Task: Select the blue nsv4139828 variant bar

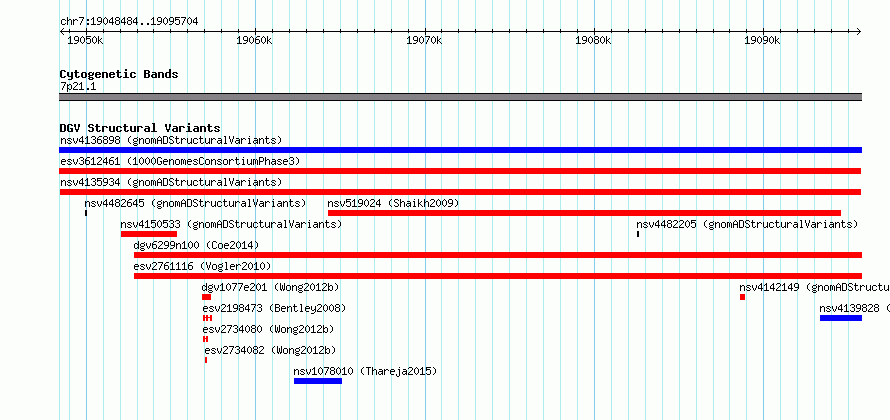Action: pyautogui.click(x=841, y=318)
